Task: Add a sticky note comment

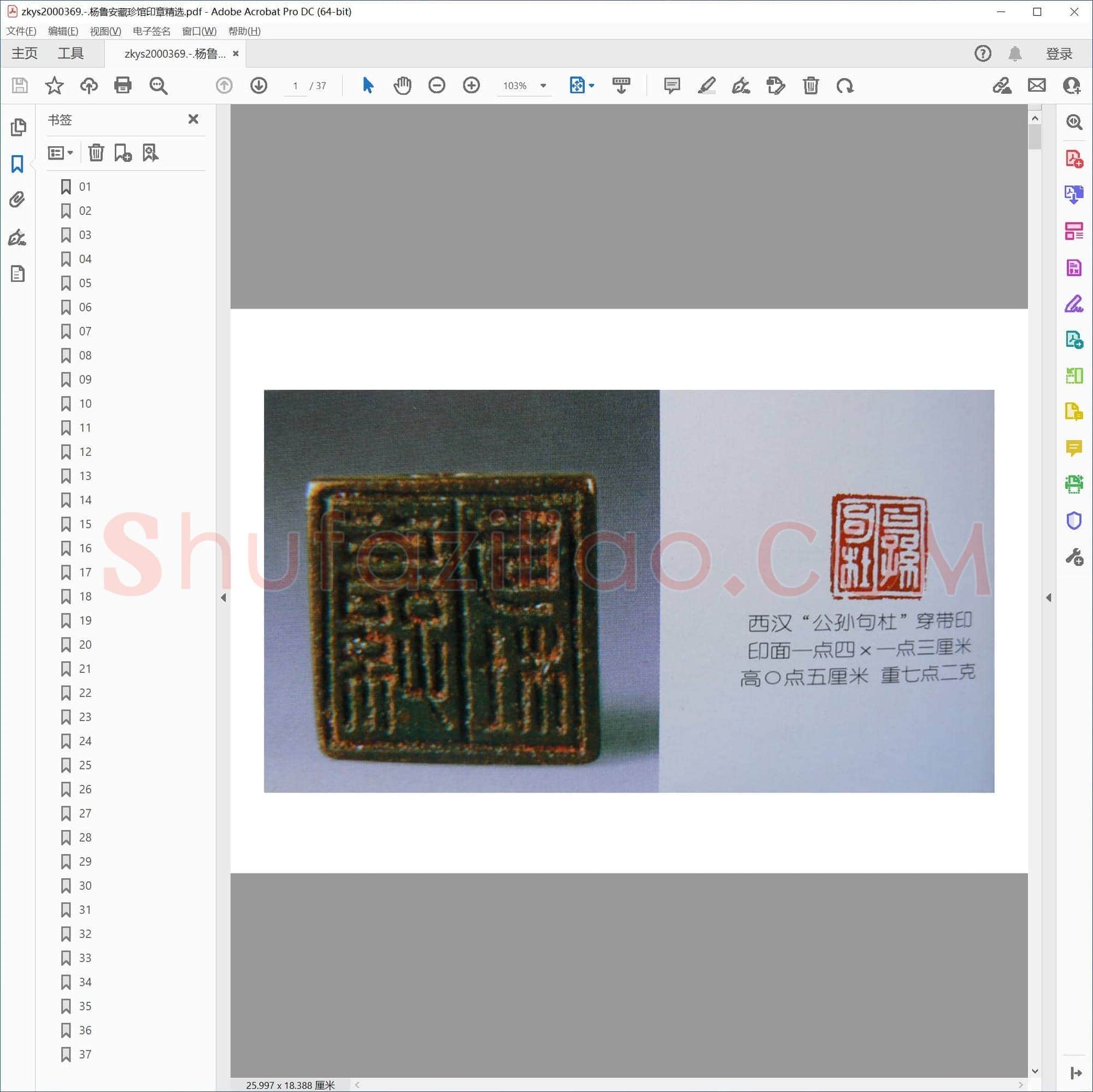Action: pos(672,85)
